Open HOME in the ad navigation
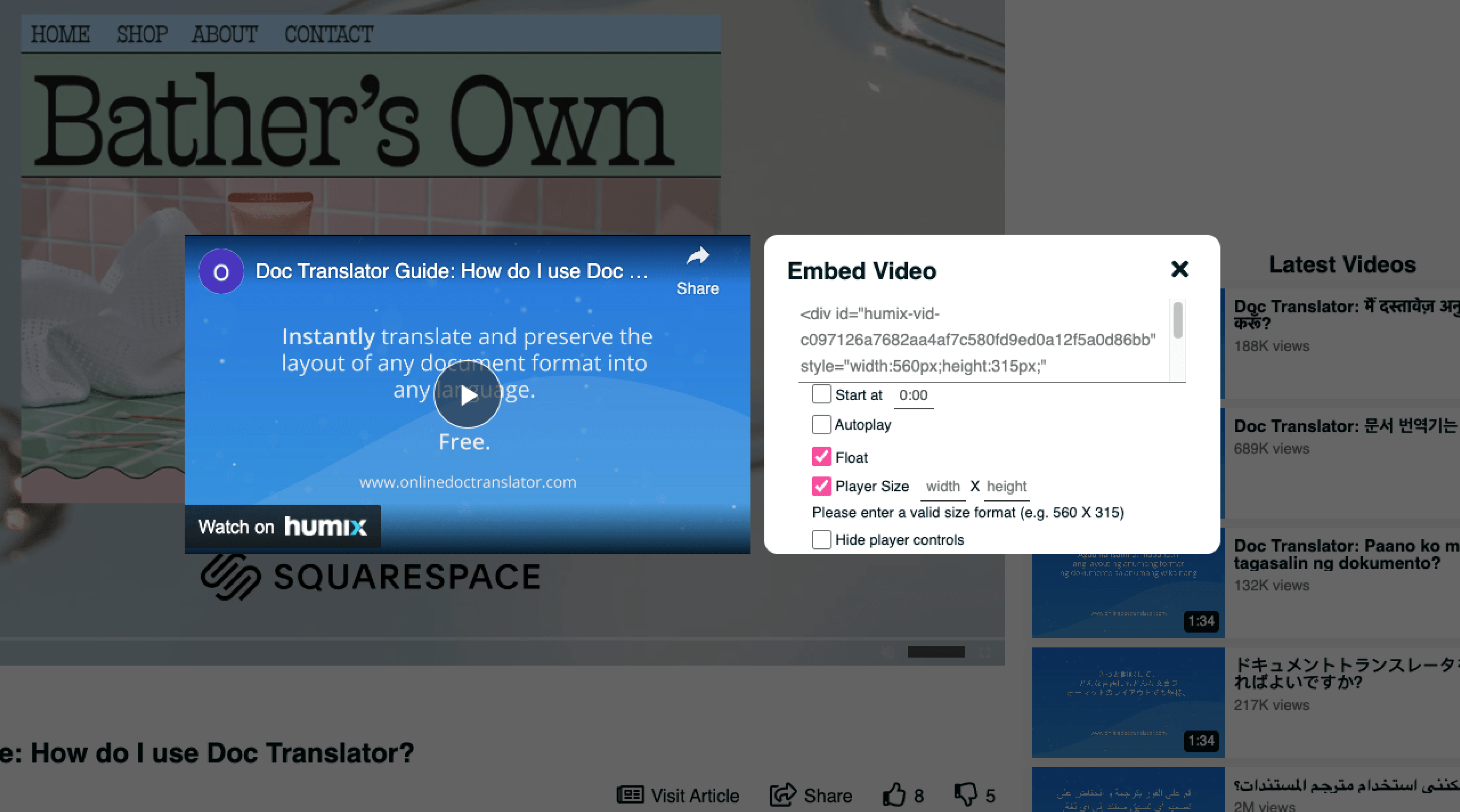Screen dimensions: 1460x812 click(60, 34)
